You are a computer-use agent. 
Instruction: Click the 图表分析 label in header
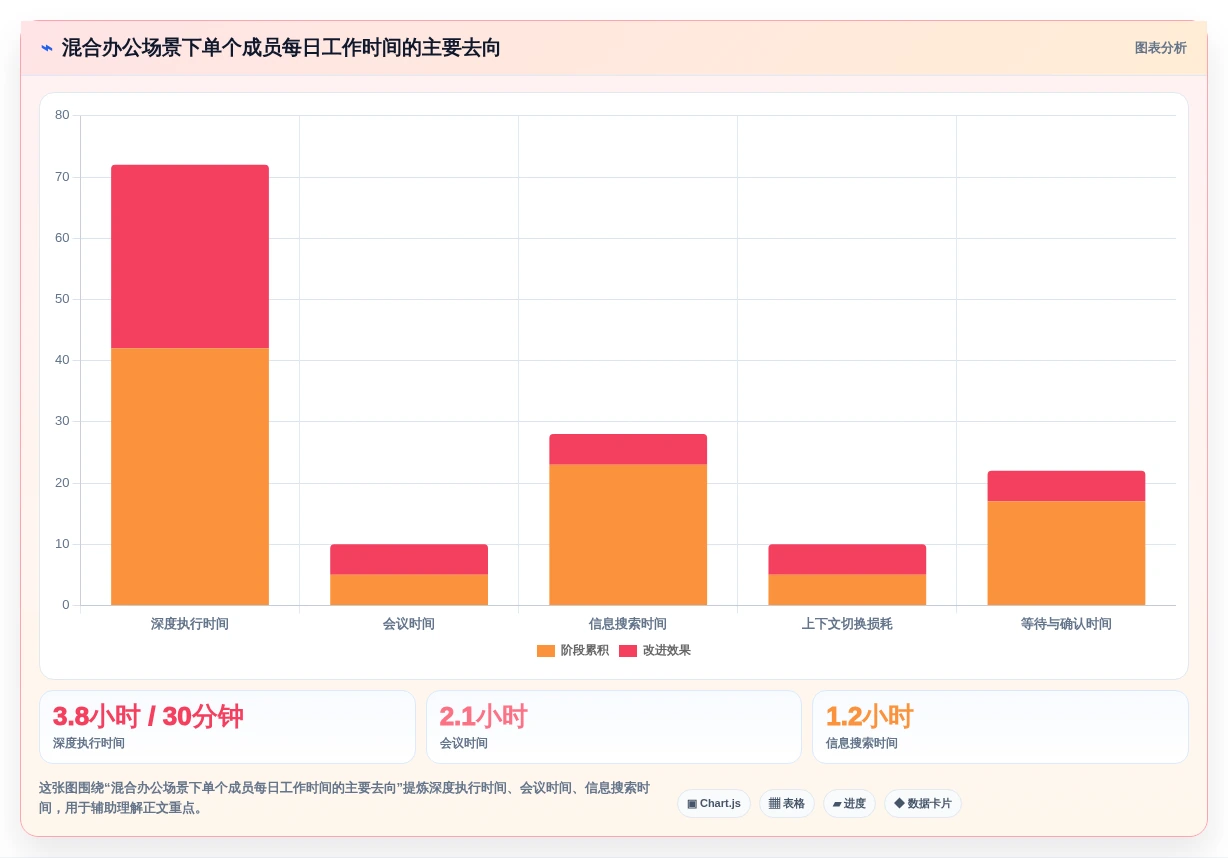1160,48
